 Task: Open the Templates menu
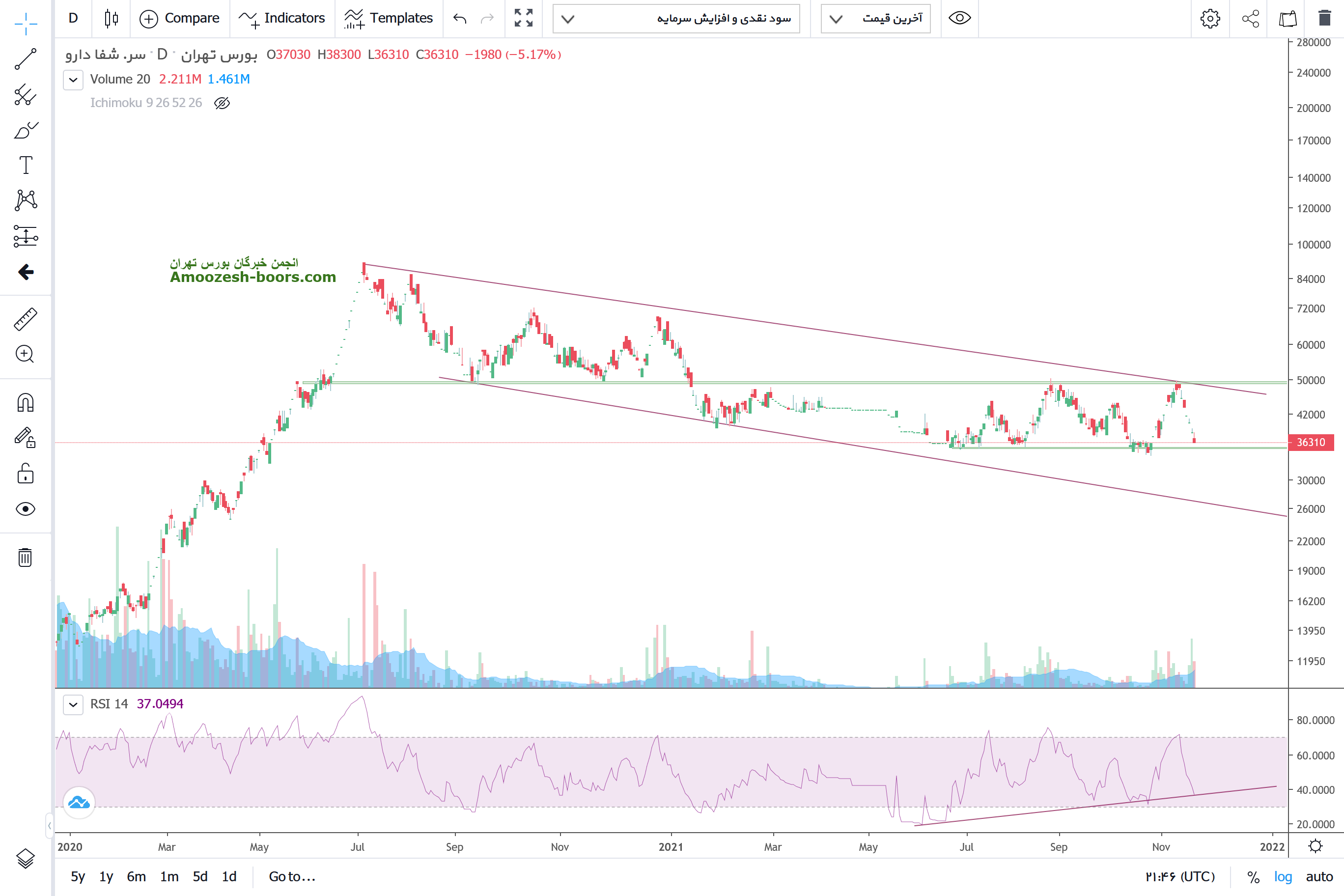389,18
